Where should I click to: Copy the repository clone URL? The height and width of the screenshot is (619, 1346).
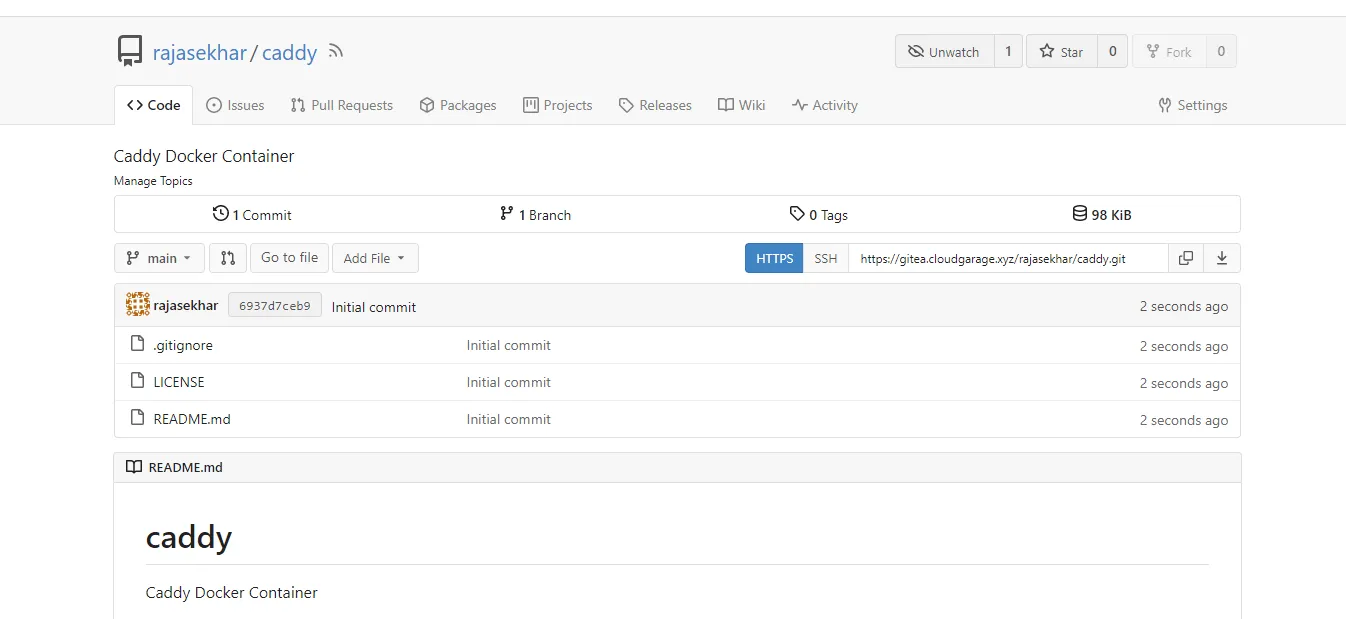coord(1185,258)
